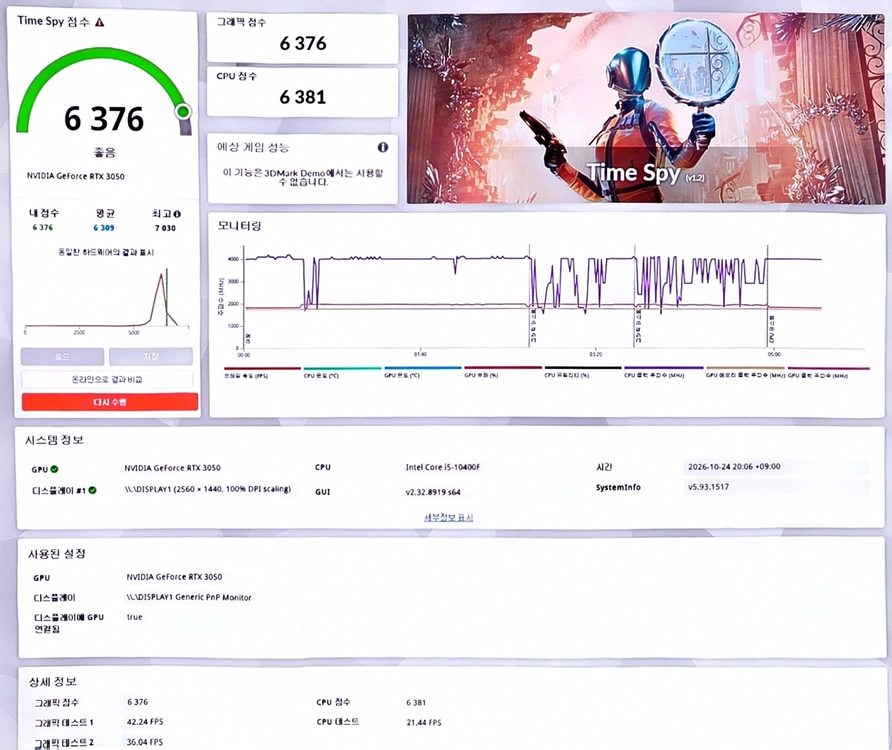Select the average score 6 309
892x750 pixels.
click(104, 228)
